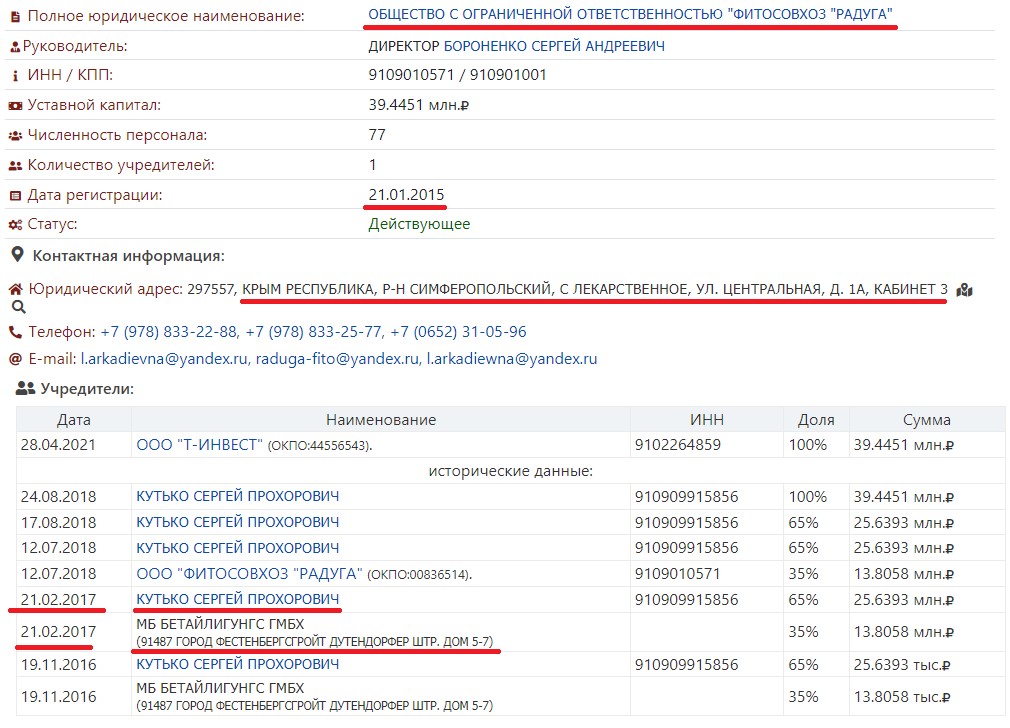Click the people icon beside Учредители heading
Viewport: 1010px width, 728px height.
25,389
